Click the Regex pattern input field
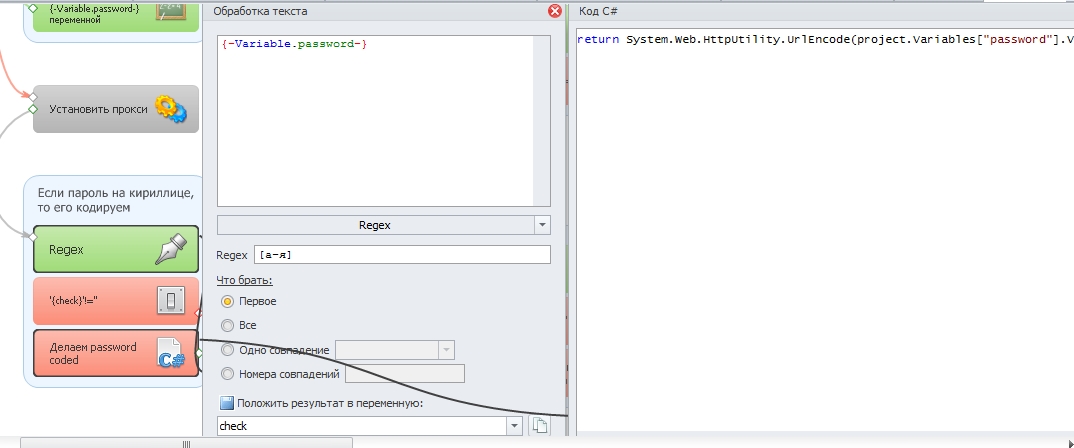This screenshot has height=448, width=1074. click(402, 255)
